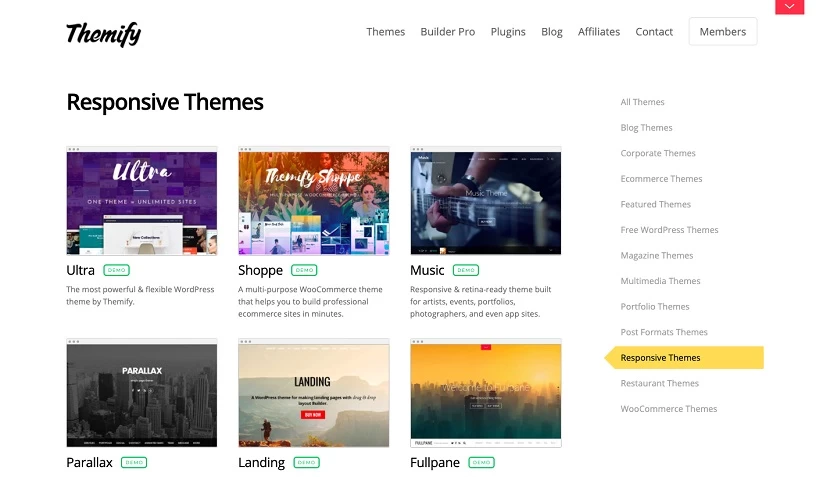Select Restaurant Themes category
This screenshot has width=830, height=477.
tap(660, 383)
